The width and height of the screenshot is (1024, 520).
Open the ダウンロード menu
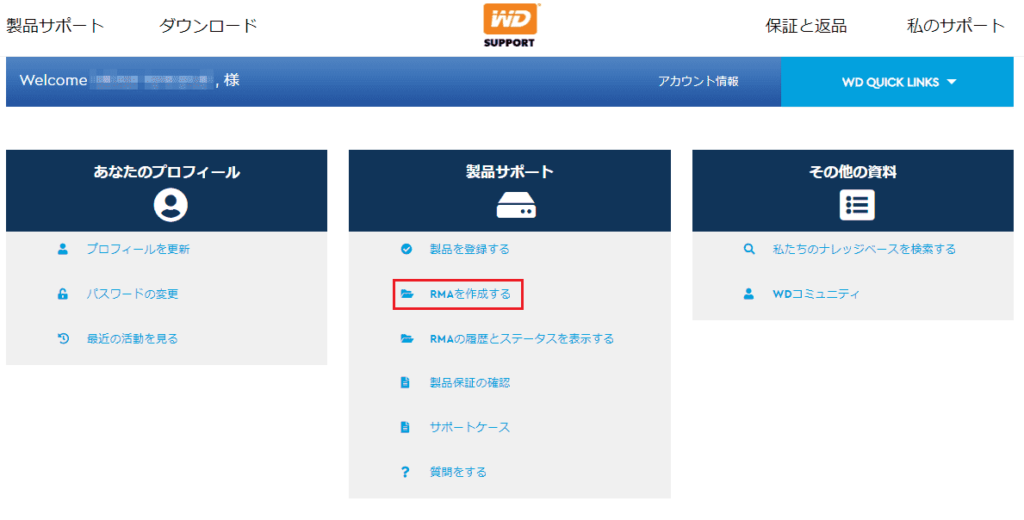click(208, 26)
